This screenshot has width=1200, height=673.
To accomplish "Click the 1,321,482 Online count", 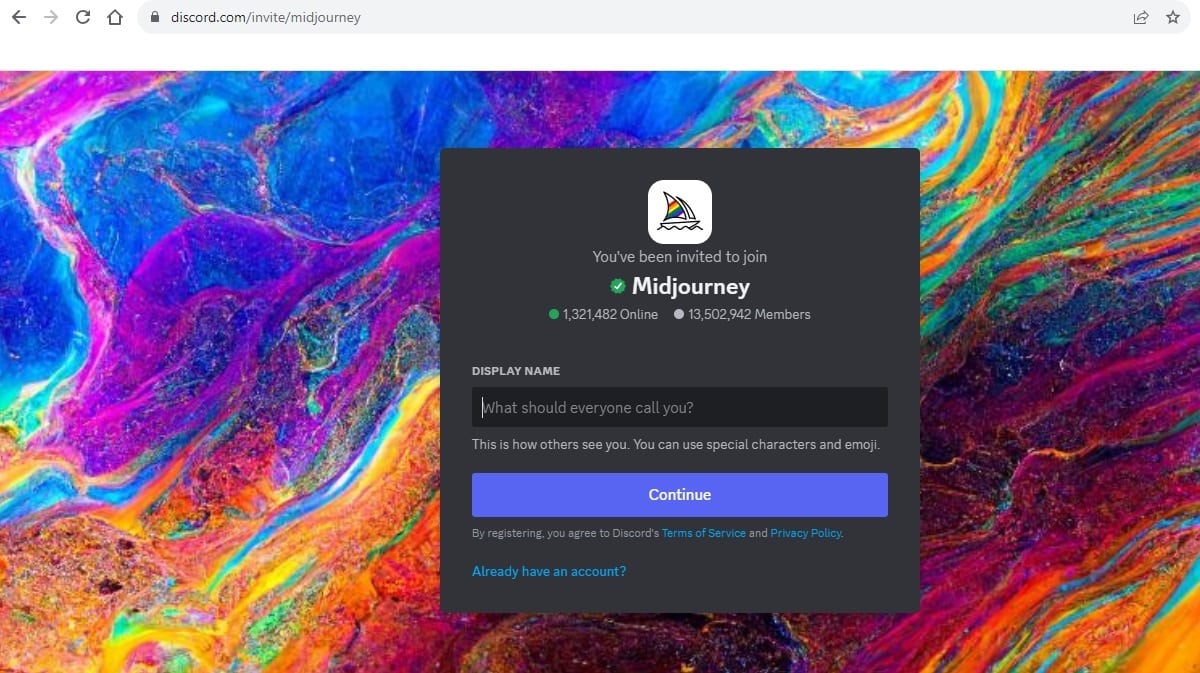I will 610,314.
